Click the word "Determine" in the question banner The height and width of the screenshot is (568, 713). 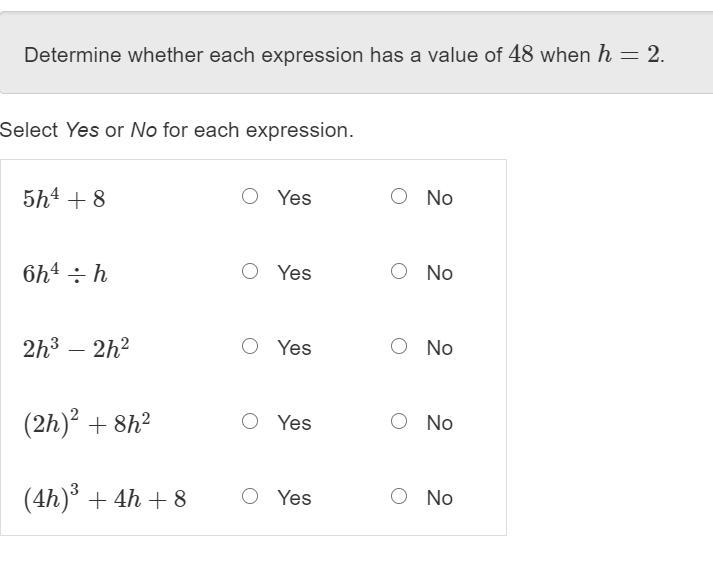(x=65, y=55)
